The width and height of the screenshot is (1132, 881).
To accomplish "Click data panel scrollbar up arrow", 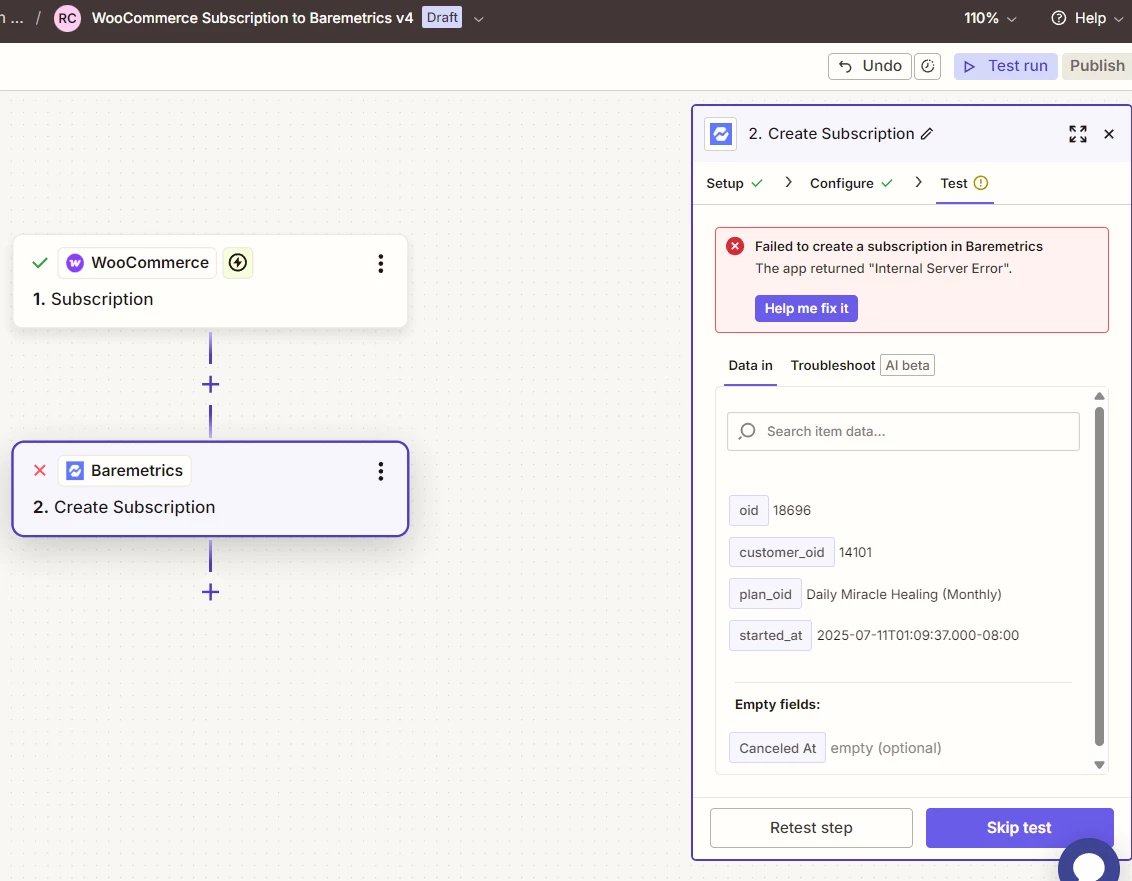I will (1100, 396).
